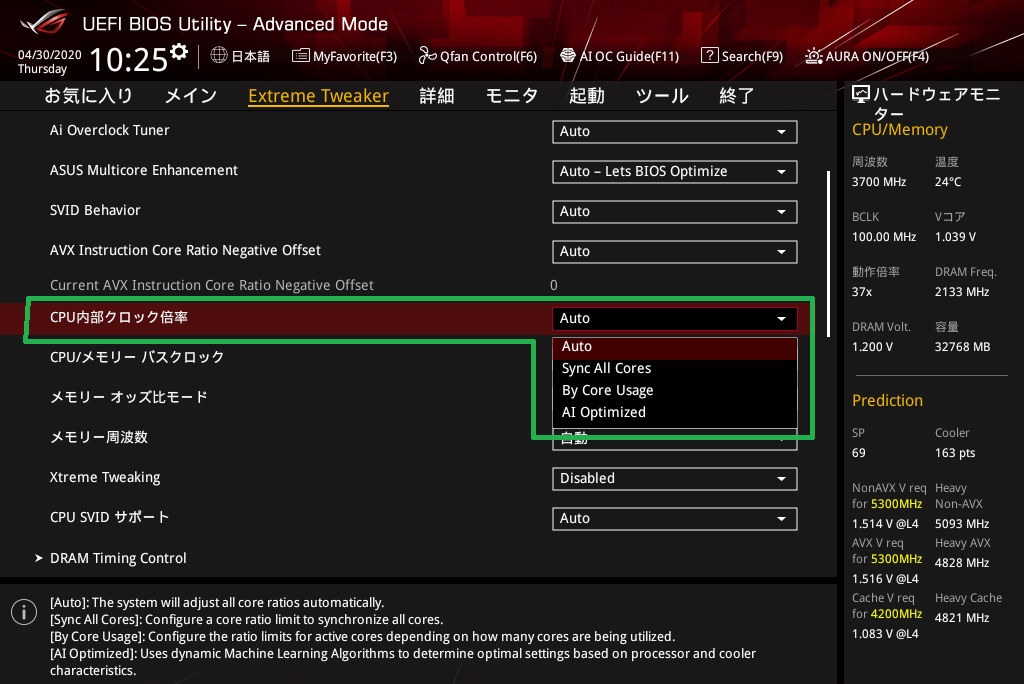
Task: Expand DRAM Timing Control submenu
Action: tap(118, 558)
